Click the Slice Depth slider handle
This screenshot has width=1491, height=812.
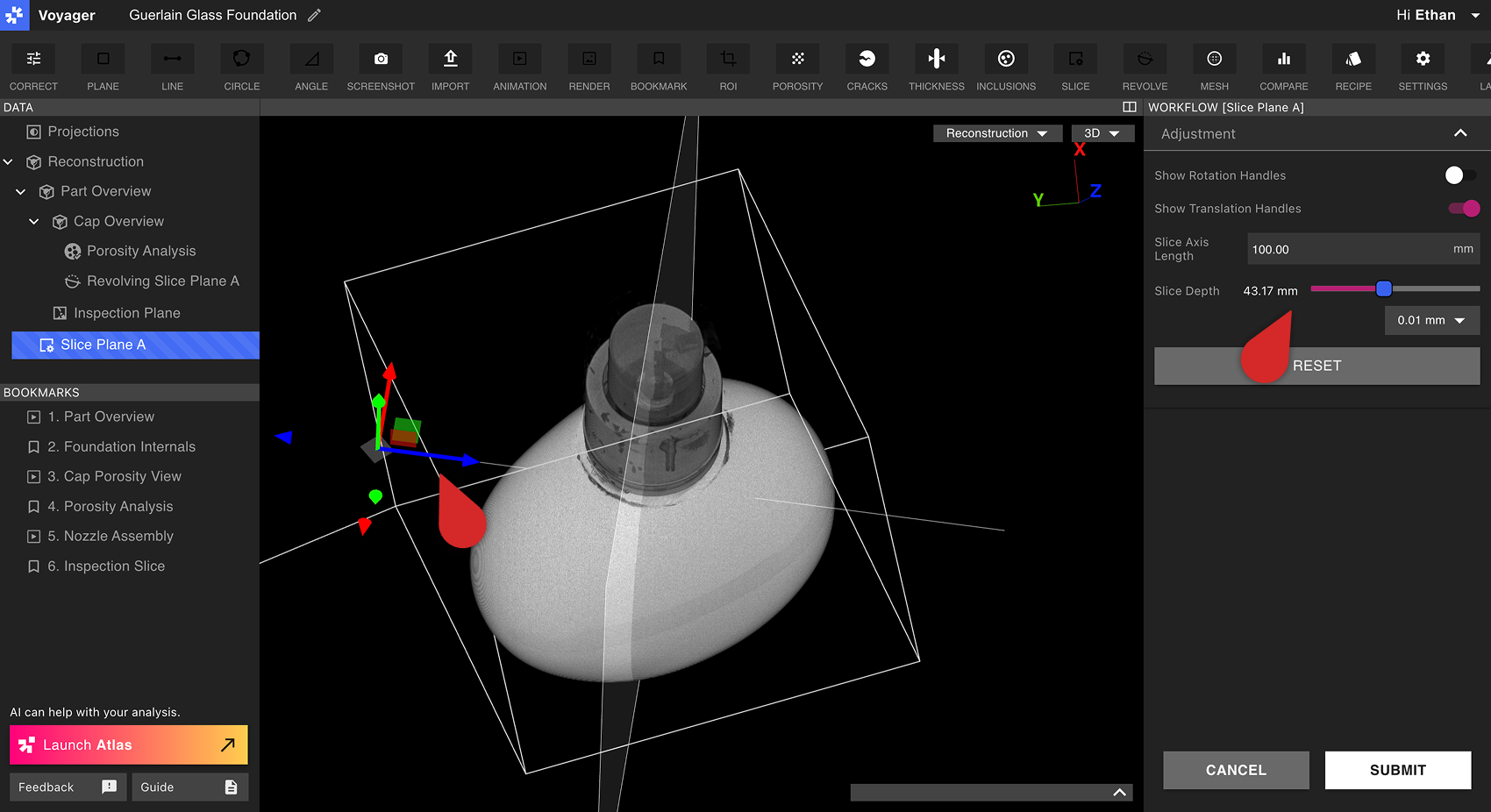click(1384, 288)
